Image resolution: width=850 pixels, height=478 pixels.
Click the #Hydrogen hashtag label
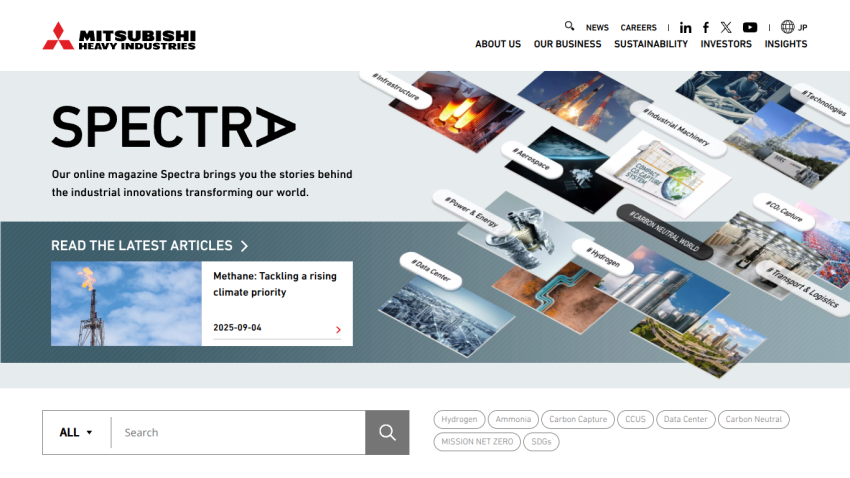(x=603, y=256)
